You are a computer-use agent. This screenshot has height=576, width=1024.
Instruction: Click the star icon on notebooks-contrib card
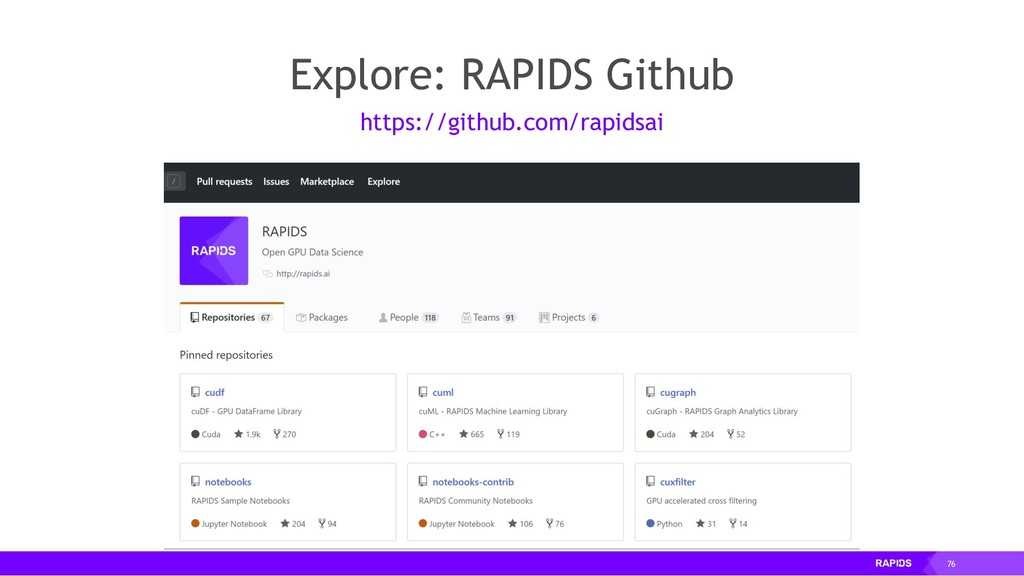coord(513,523)
